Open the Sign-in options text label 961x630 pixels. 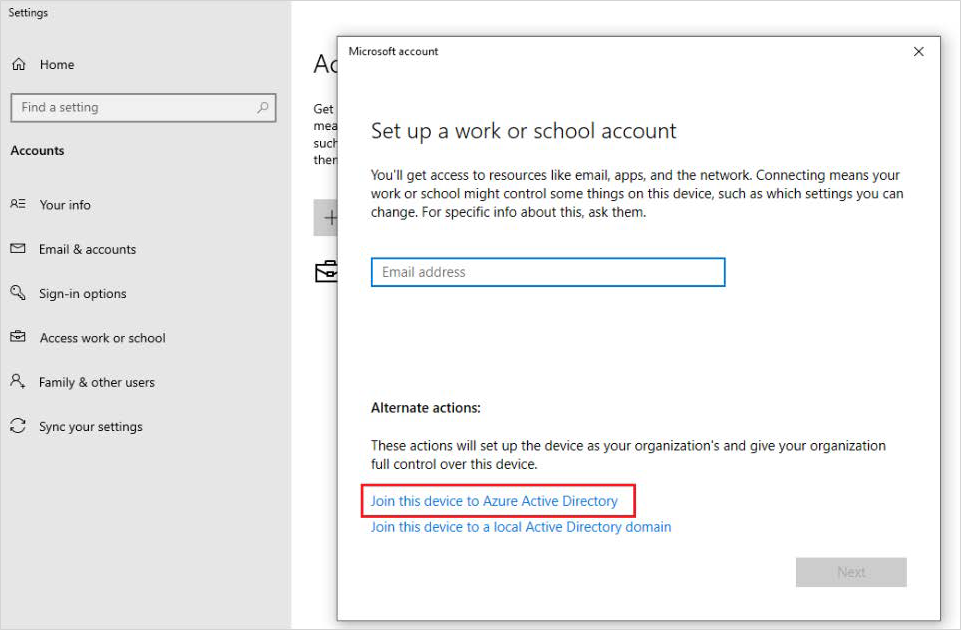[x=83, y=294]
